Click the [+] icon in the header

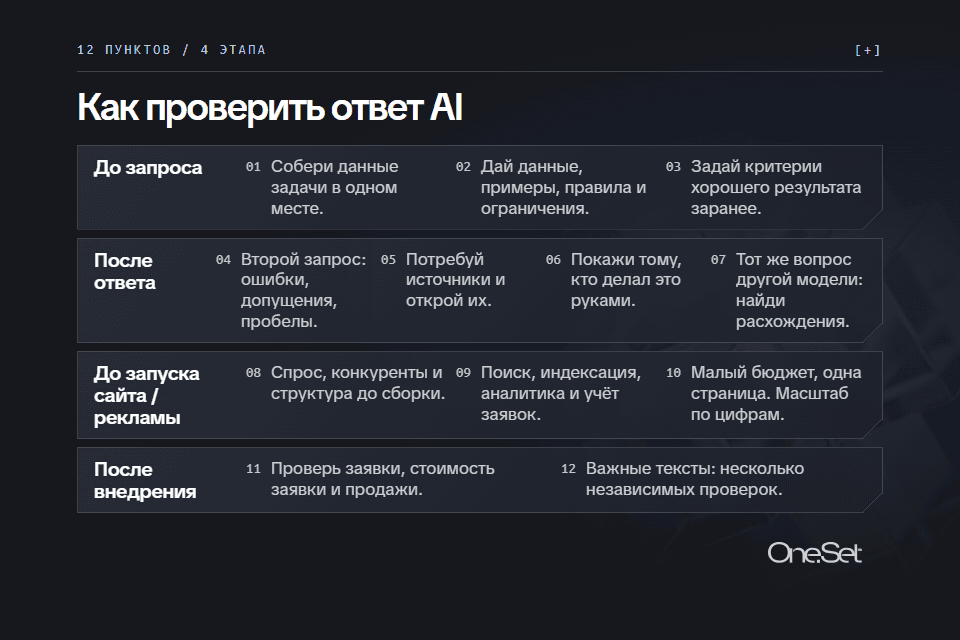868,50
